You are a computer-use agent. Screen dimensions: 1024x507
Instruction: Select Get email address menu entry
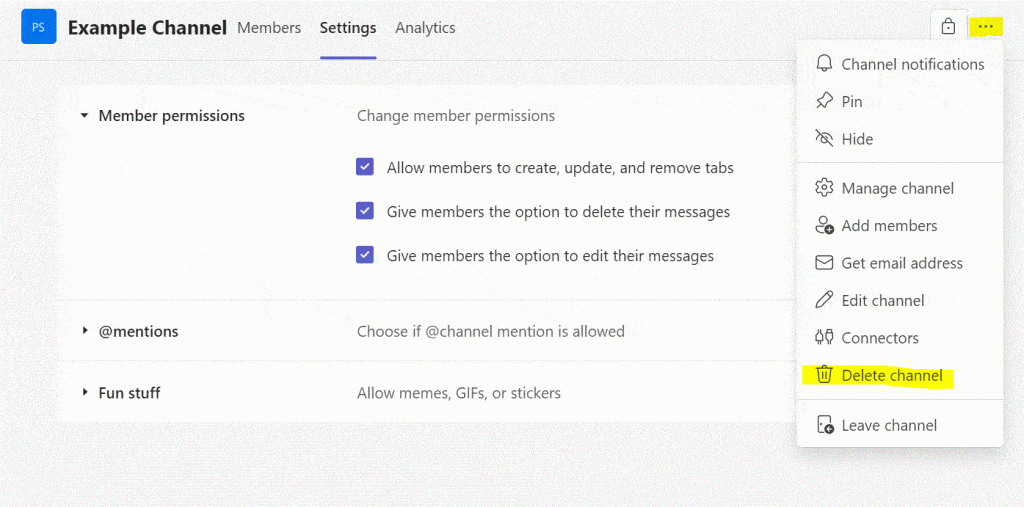pos(900,263)
